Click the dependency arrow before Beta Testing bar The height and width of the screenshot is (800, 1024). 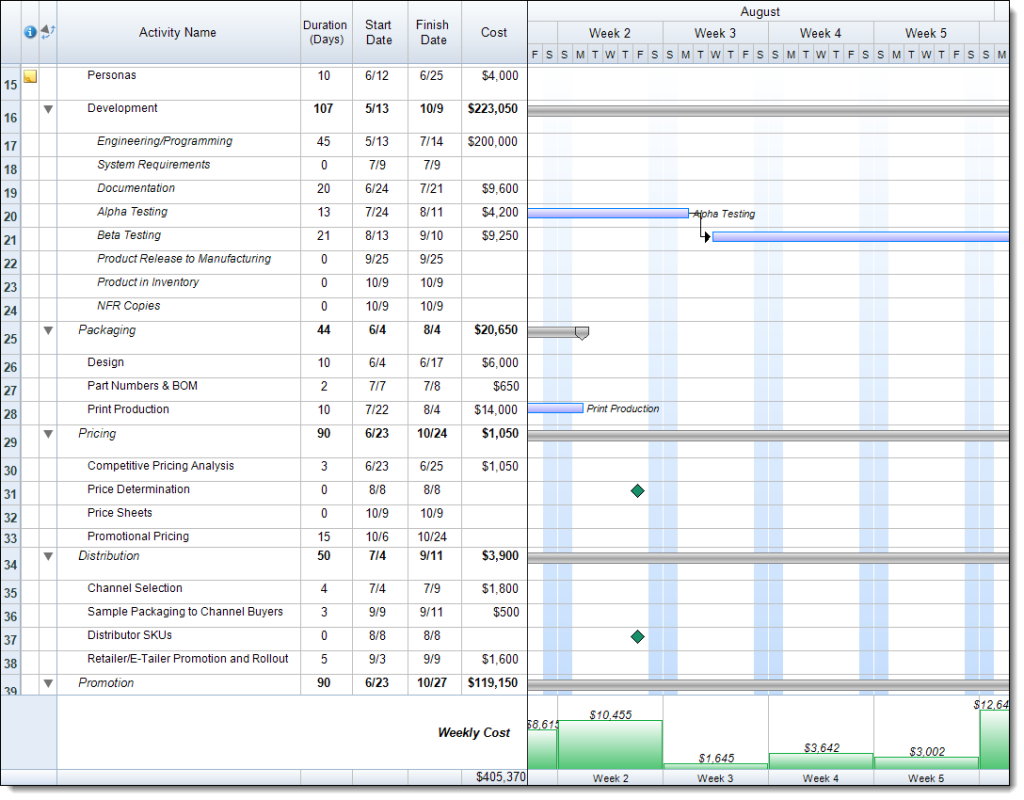(x=706, y=237)
